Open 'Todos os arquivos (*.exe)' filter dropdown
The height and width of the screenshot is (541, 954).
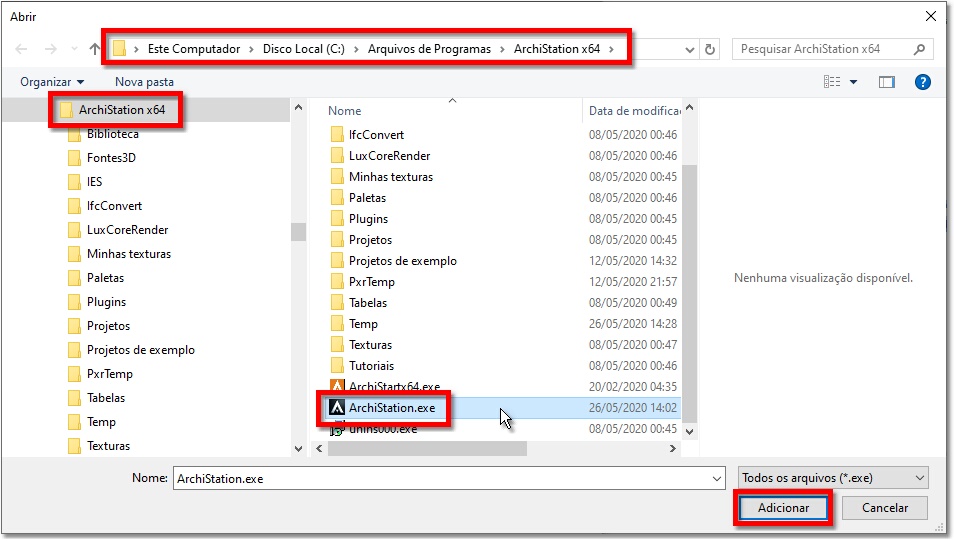833,478
